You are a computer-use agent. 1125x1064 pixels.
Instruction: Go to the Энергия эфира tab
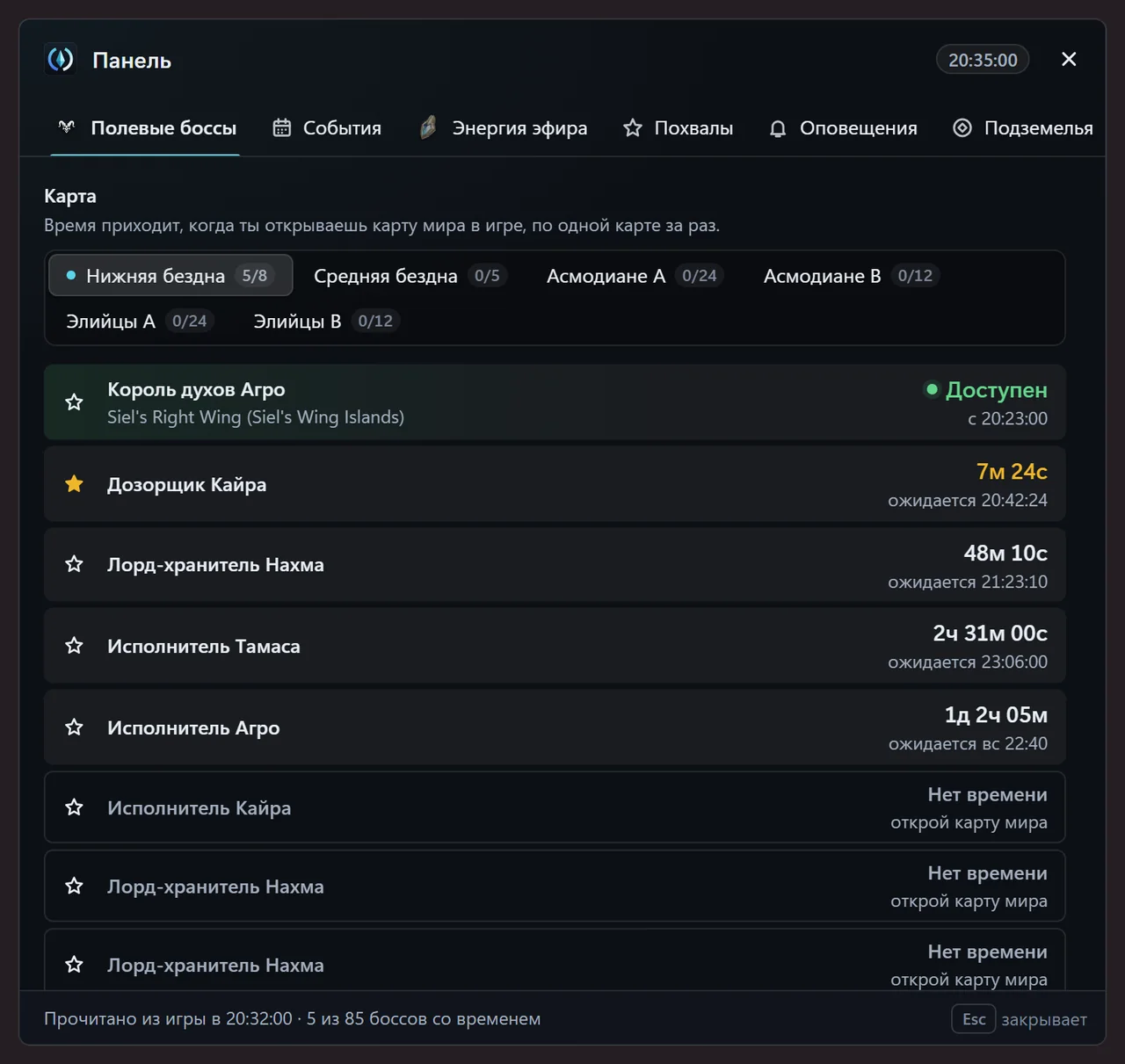click(503, 128)
